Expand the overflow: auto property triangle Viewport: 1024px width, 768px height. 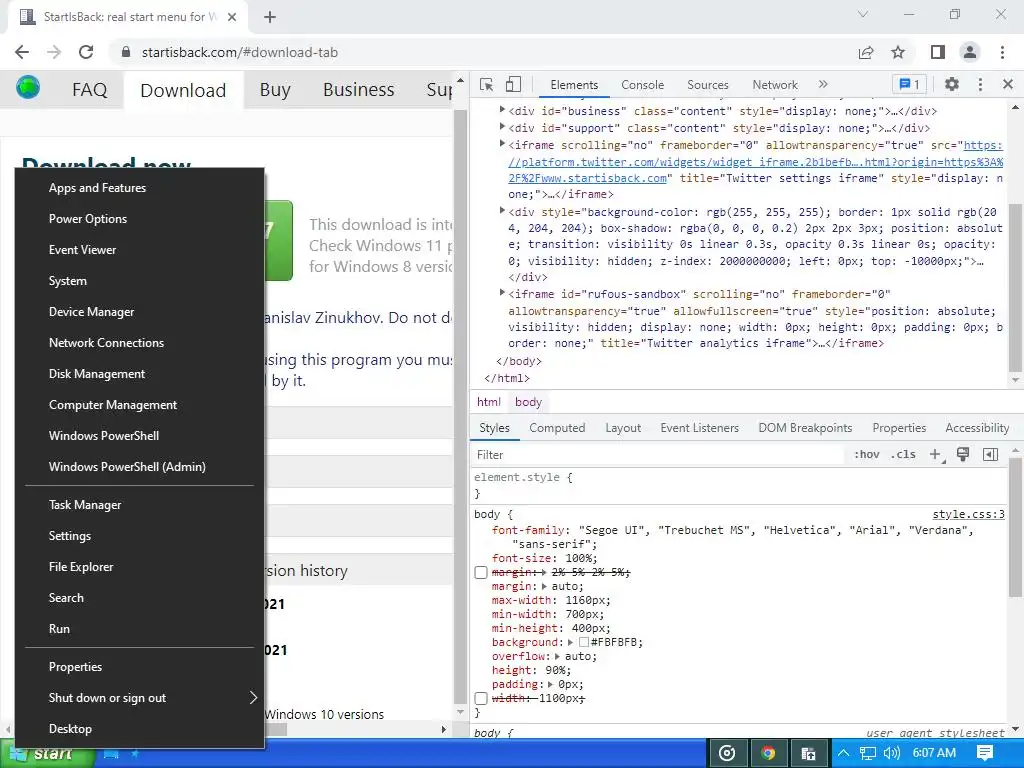[x=557, y=656]
